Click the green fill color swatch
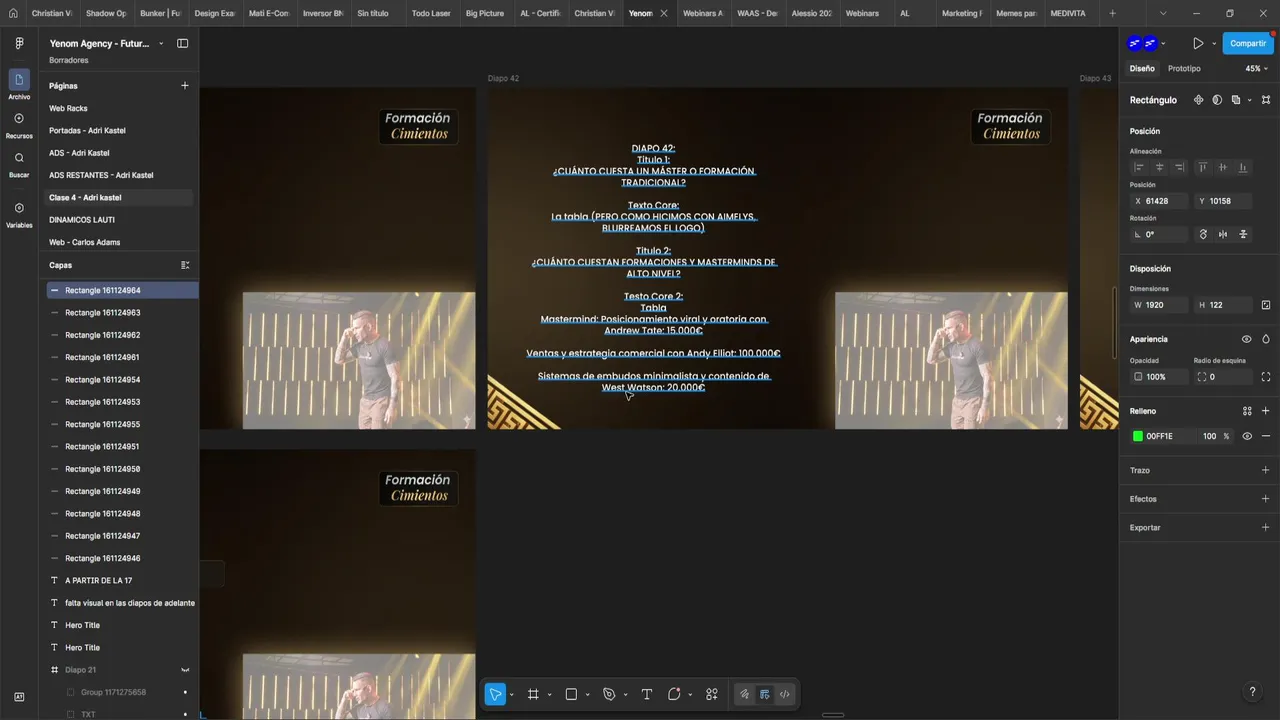Viewport: 1280px width, 720px height. pos(1138,436)
